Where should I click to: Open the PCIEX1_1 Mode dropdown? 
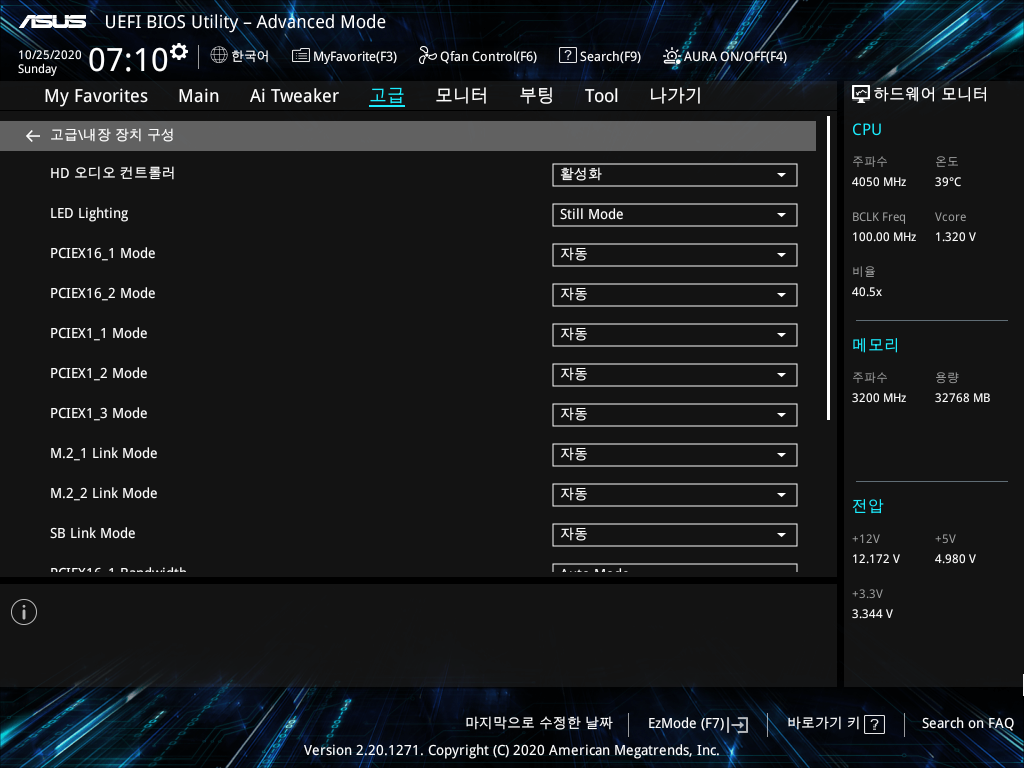click(x=675, y=334)
